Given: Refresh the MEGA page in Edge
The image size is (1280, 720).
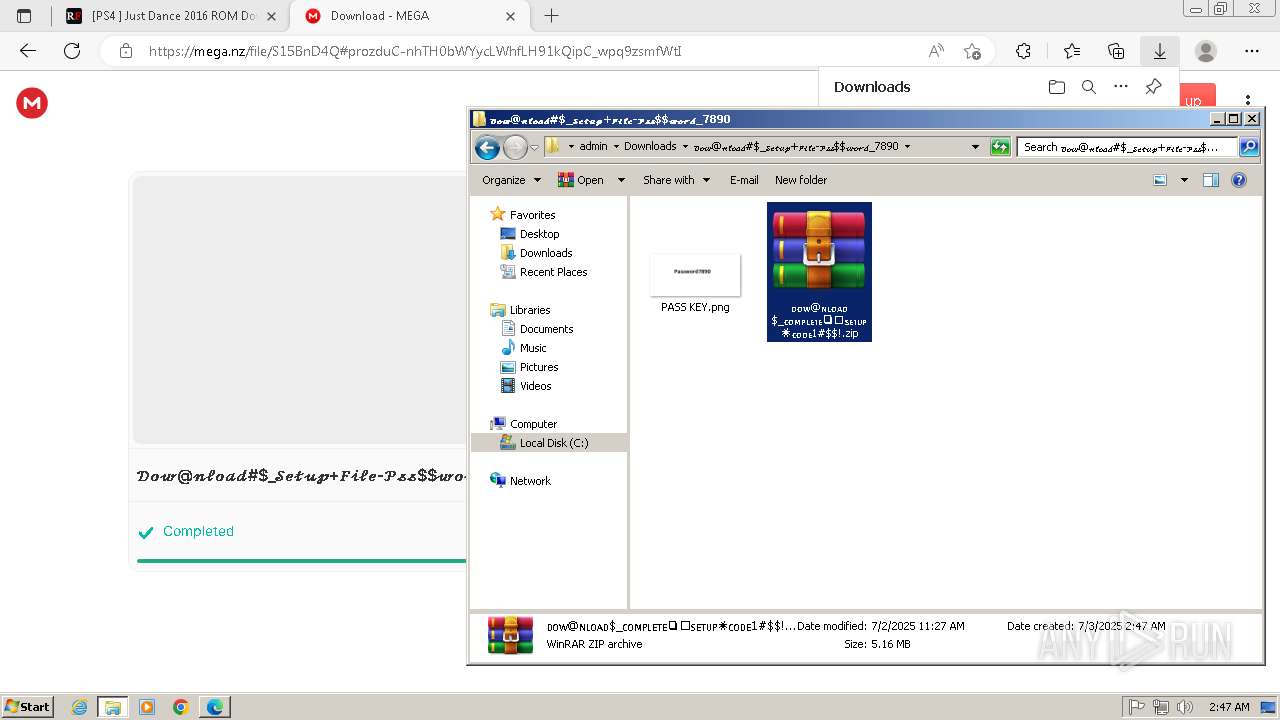Looking at the screenshot, I should coord(72,51).
